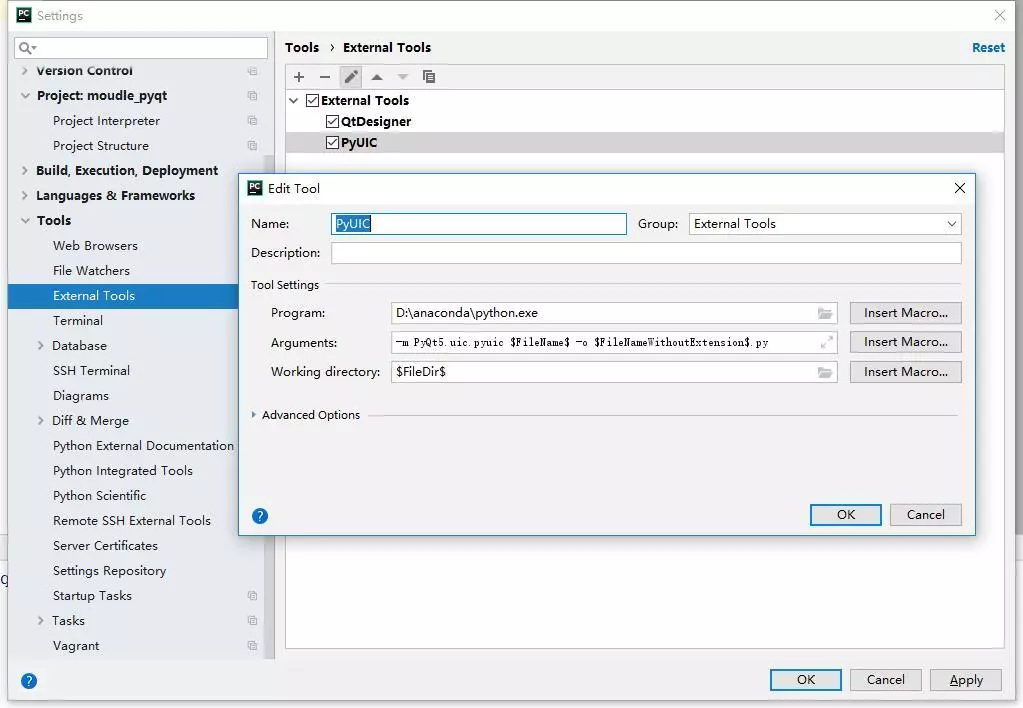Screen dimensions: 1023x708
Task: Open help from the Edit Tool dialog
Action: (259, 515)
